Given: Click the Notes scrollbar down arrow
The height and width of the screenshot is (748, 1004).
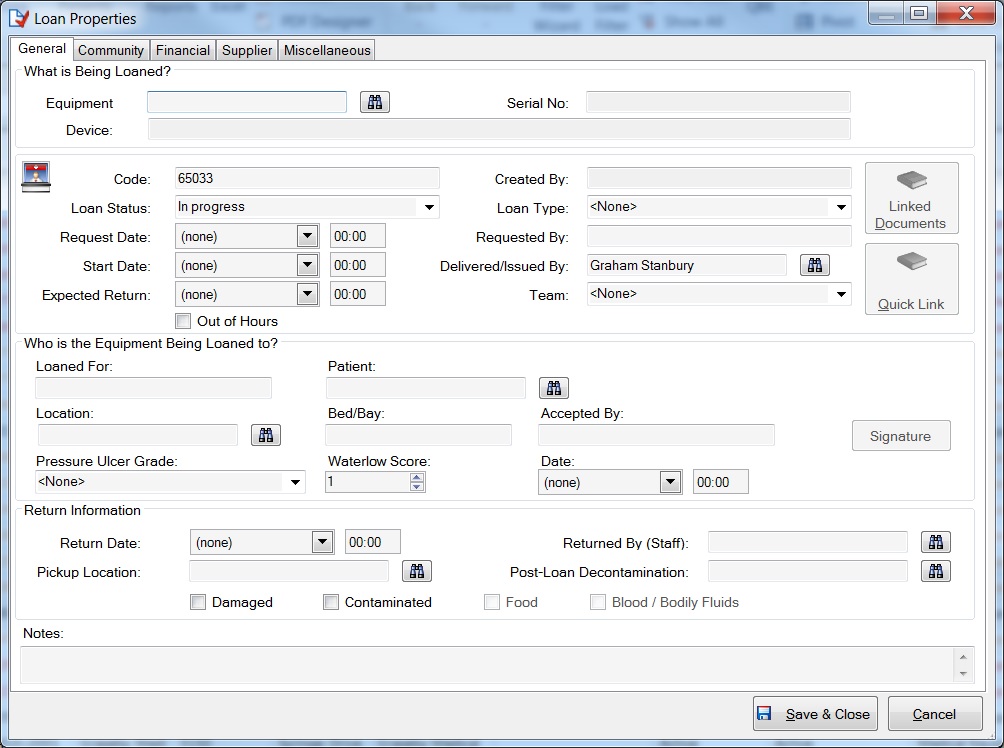Looking at the screenshot, I should coord(963,674).
